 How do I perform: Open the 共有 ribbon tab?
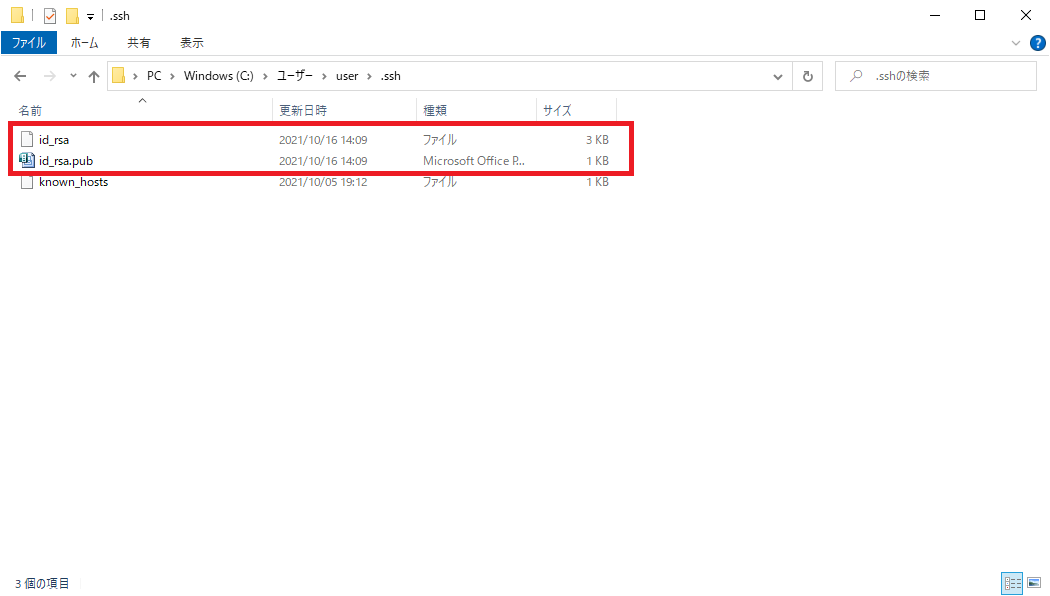pyautogui.click(x=139, y=43)
